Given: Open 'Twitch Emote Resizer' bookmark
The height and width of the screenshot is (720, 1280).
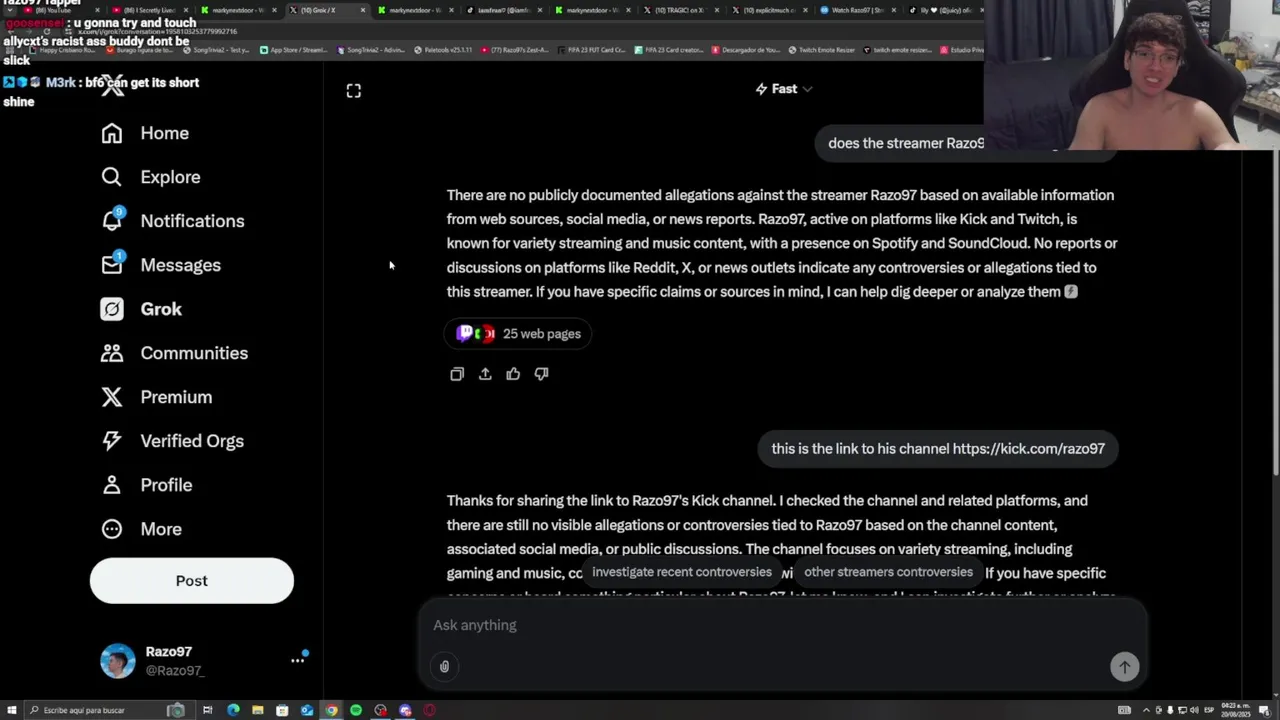Looking at the screenshot, I should pos(821,50).
